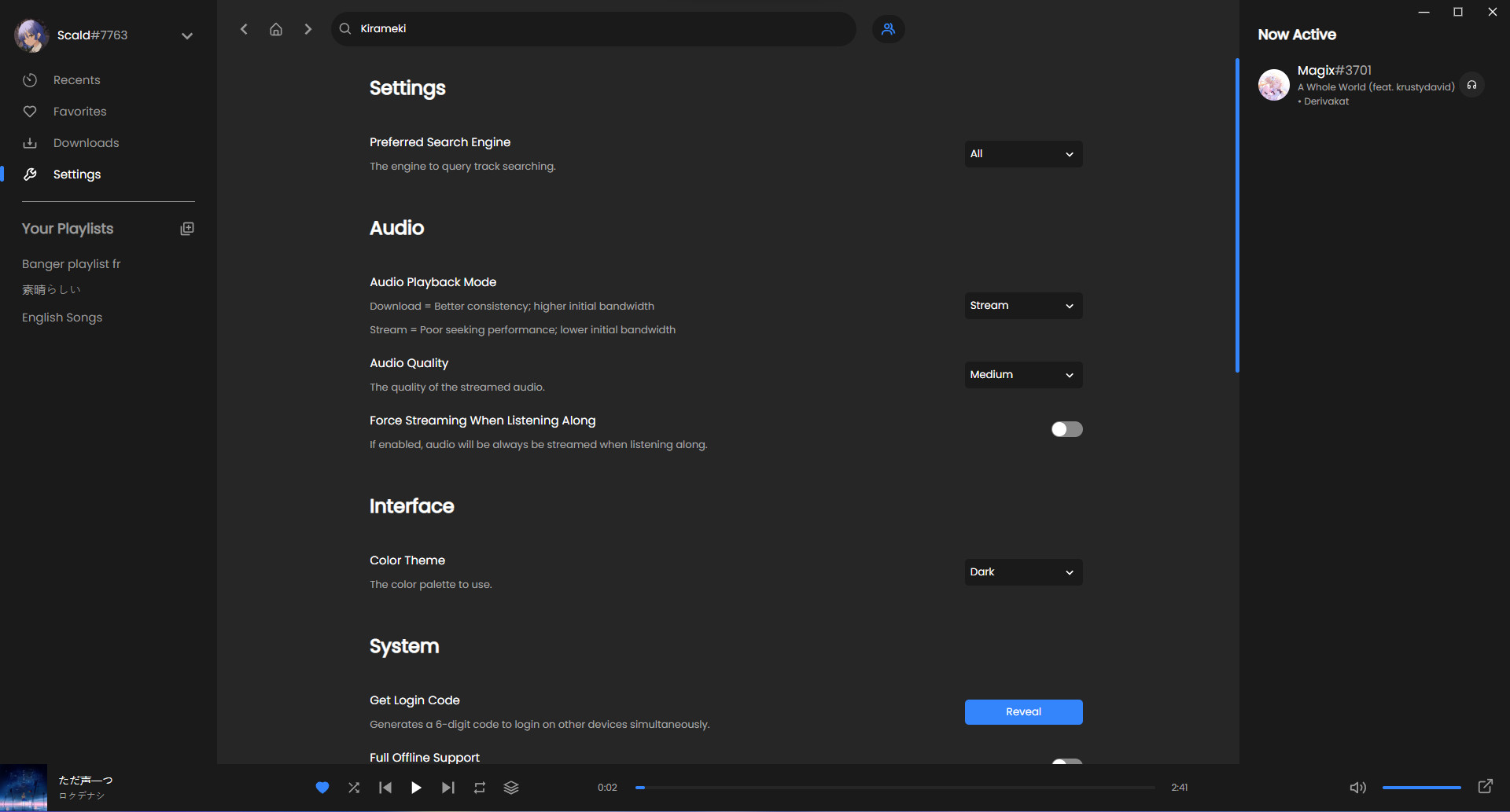Enable Force Streaming When Listening Along
Image resolution: width=1510 pixels, height=812 pixels.
pyautogui.click(x=1067, y=429)
